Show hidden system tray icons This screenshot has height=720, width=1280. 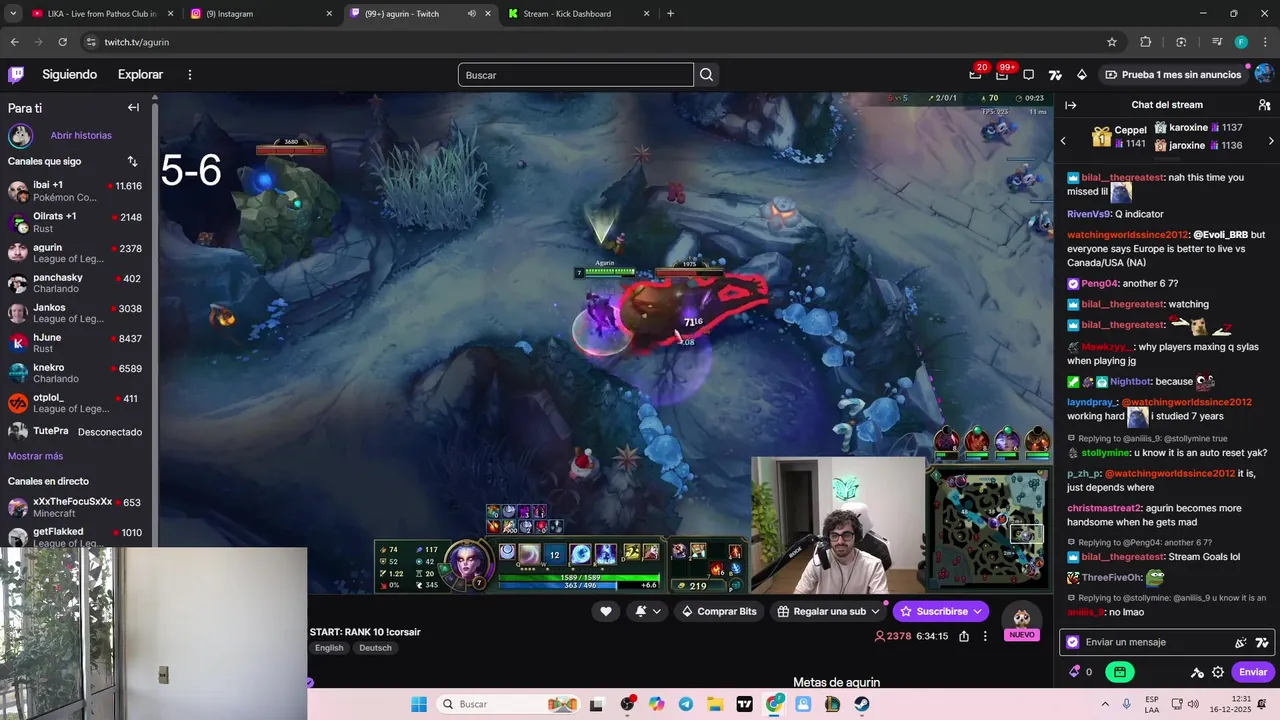click(x=1105, y=704)
